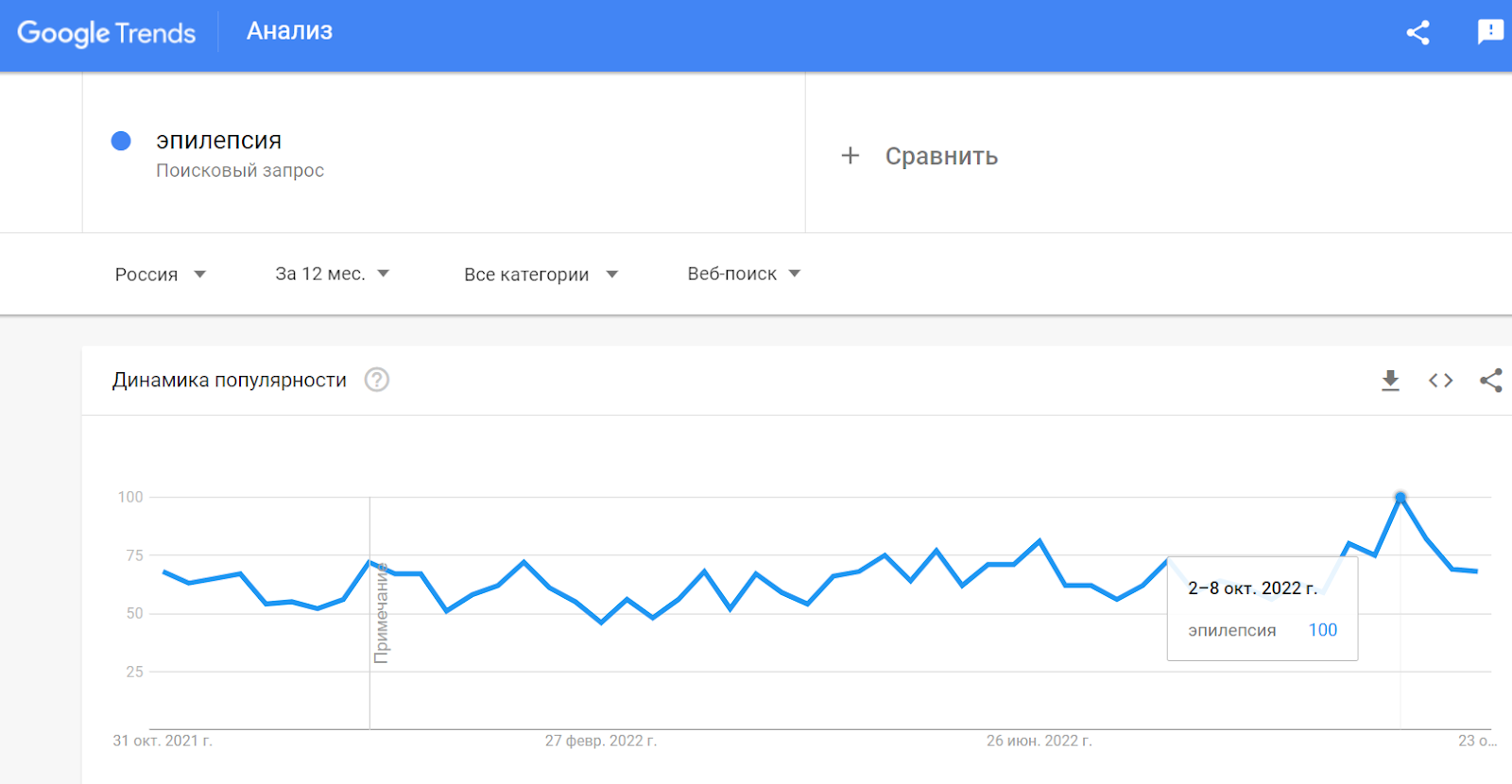
Task: Download the chart data as CSV
Action: pos(1390,381)
